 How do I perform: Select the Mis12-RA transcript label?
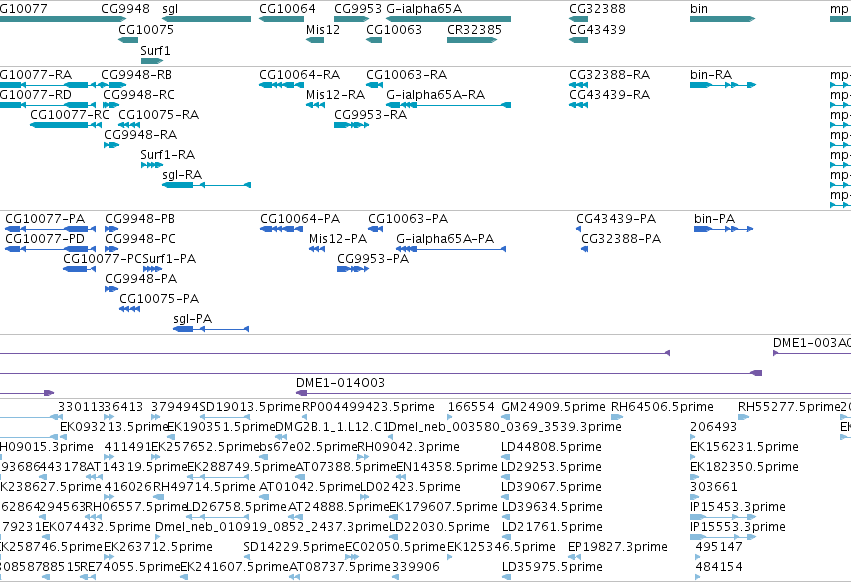pos(335,94)
